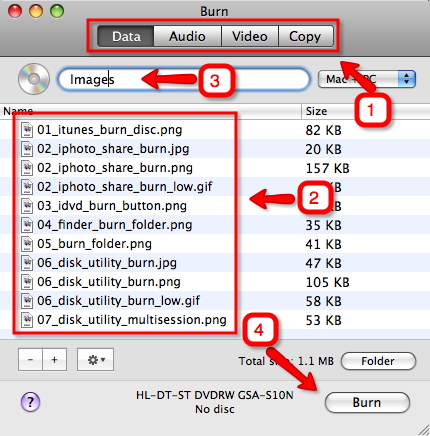
Task: Click the 157 KB size value
Action: point(327,168)
